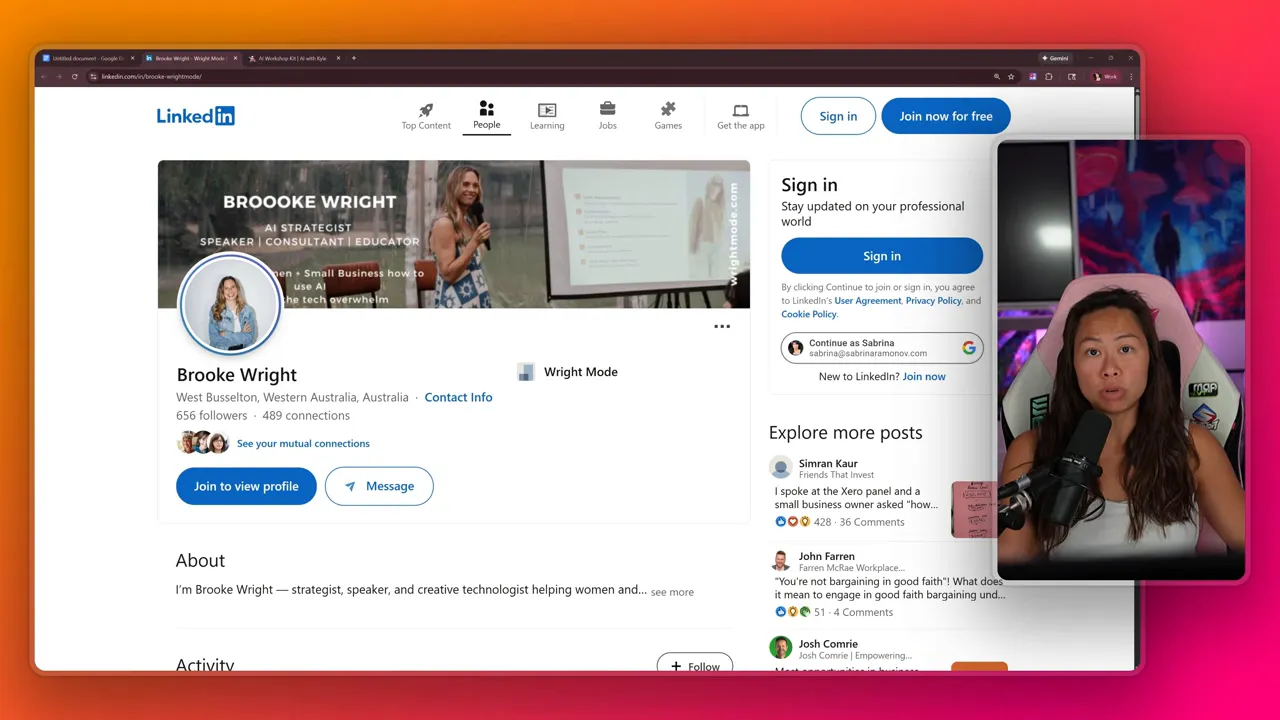Open See your mutual connections

303,443
